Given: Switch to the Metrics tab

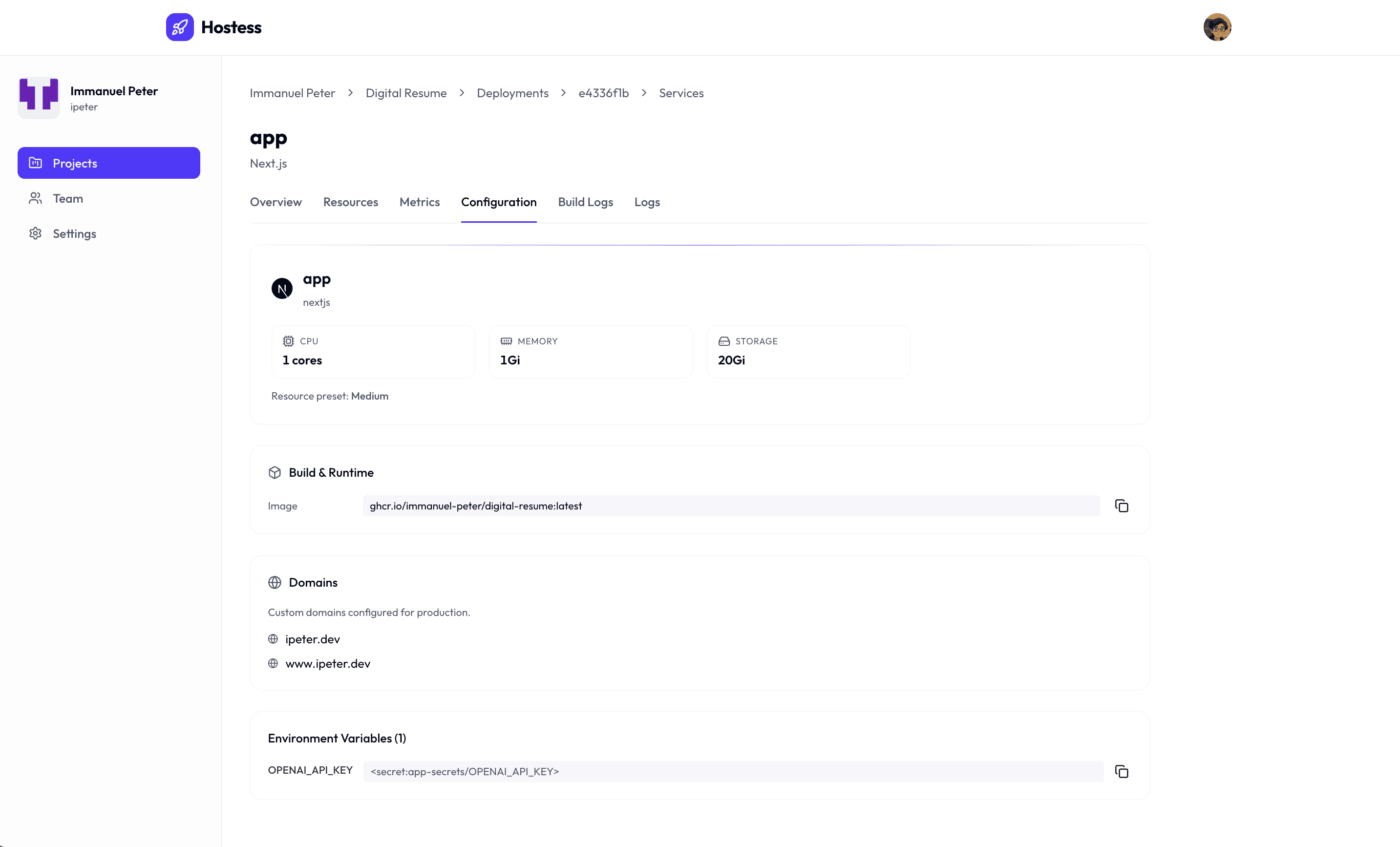Looking at the screenshot, I should coord(419,202).
